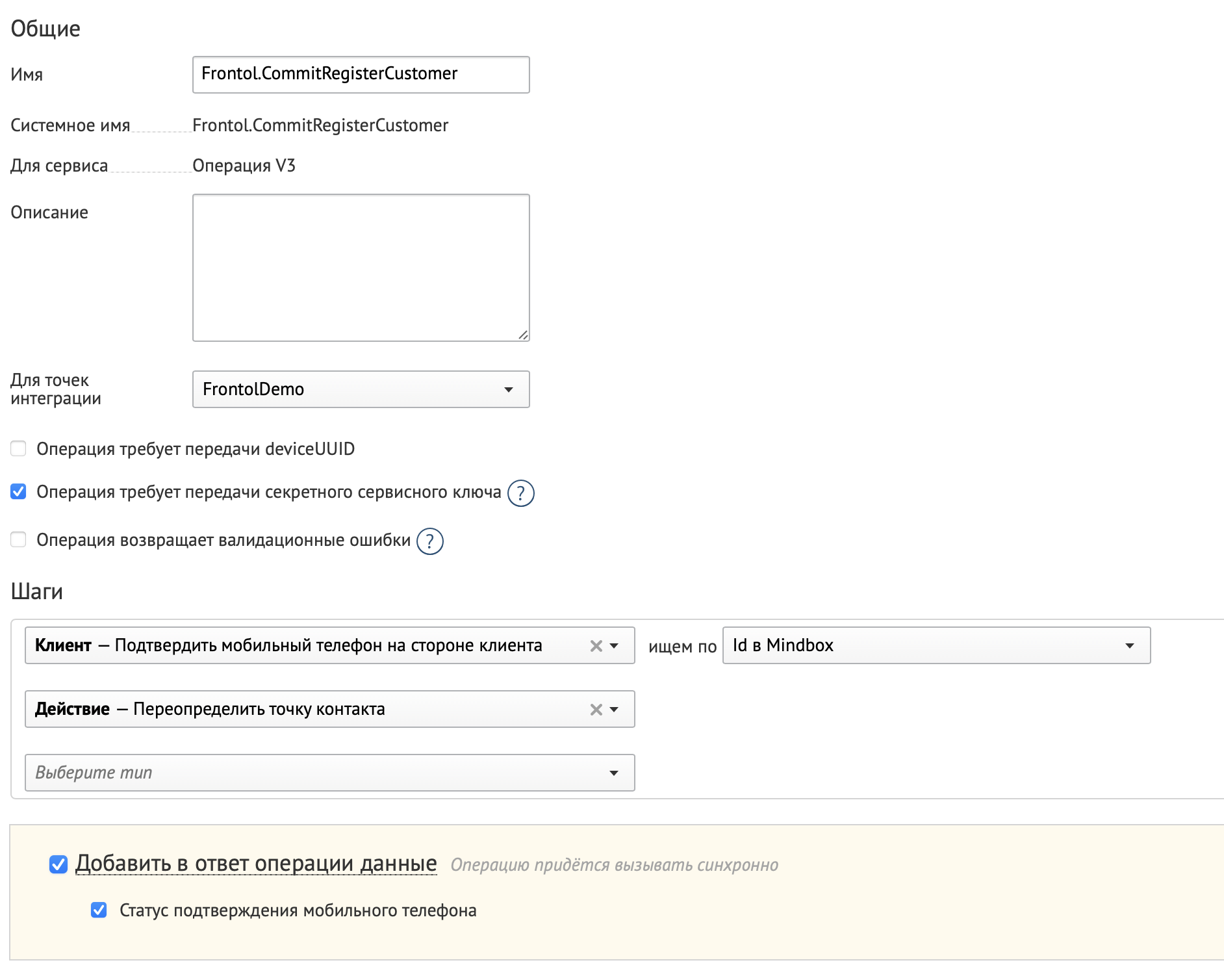Click 'Операцию придётся вызывать синхронно' hint

(615, 865)
